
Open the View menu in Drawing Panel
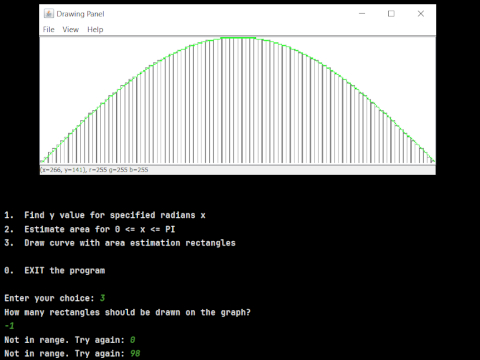click(x=71, y=29)
